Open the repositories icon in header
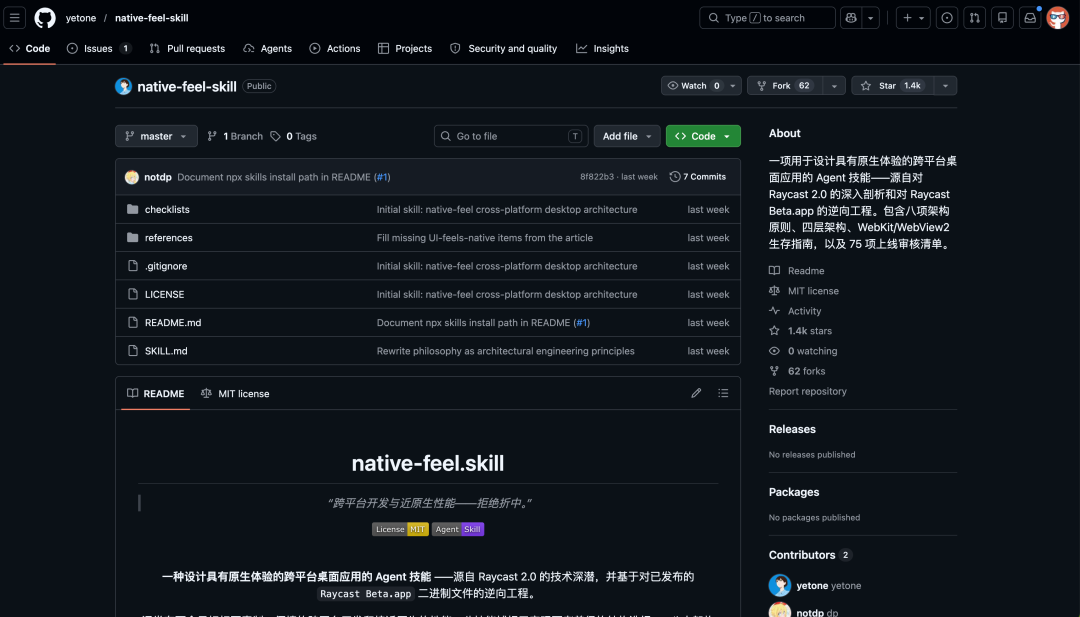 tap(1002, 18)
